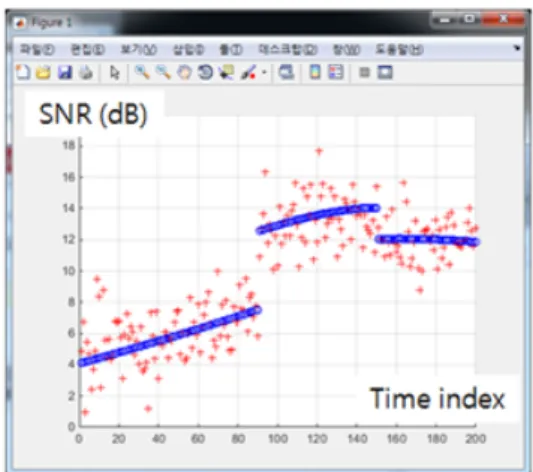Open a file with folder icon
This screenshot has width=533, height=472.
pyautogui.click(x=44, y=72)
